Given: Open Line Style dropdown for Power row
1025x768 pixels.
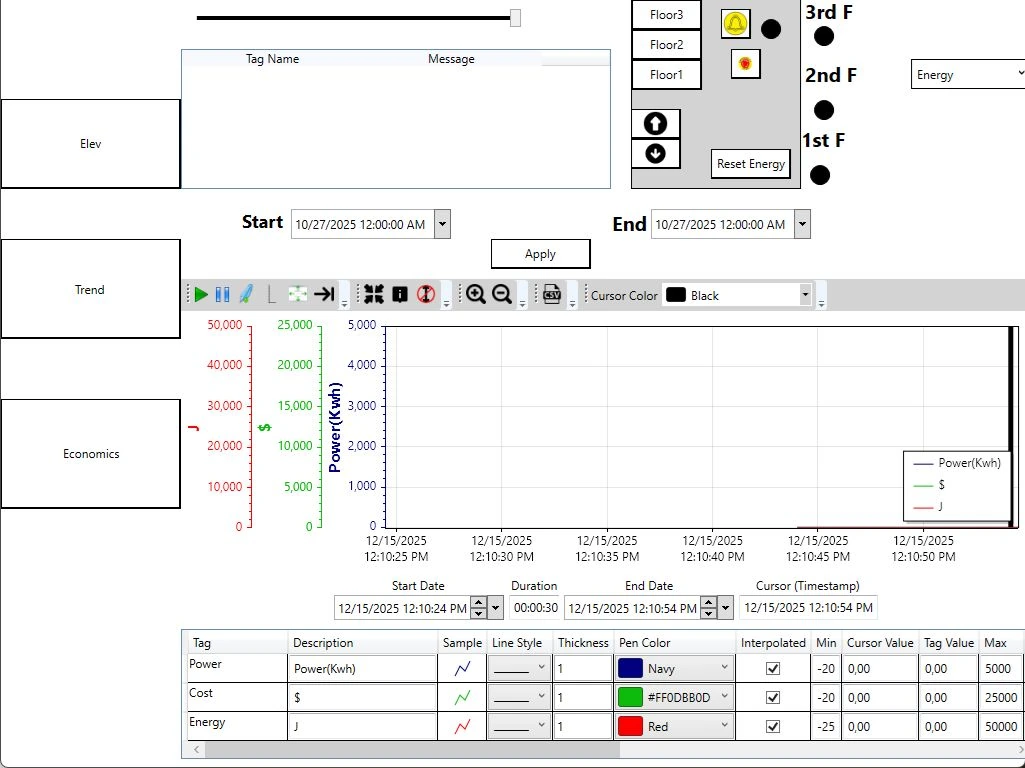Looking at the screenshot, I should pyautogui.click(x=518, y=668).
